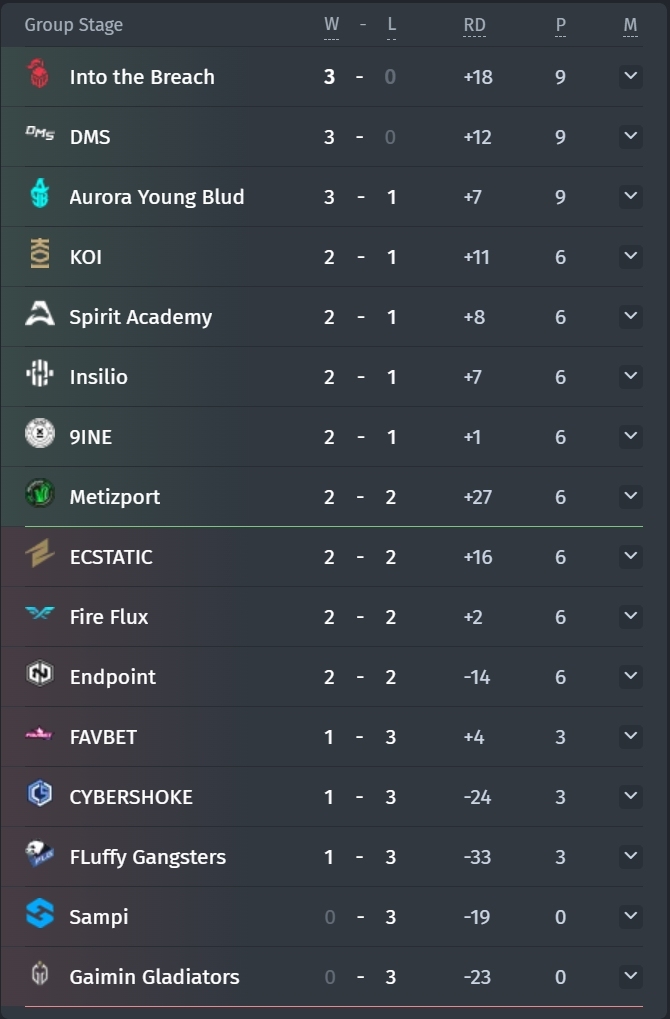670x1019 pixels.
Task: Click the Spirit Academy logo
Action: [x=40, y=314]
